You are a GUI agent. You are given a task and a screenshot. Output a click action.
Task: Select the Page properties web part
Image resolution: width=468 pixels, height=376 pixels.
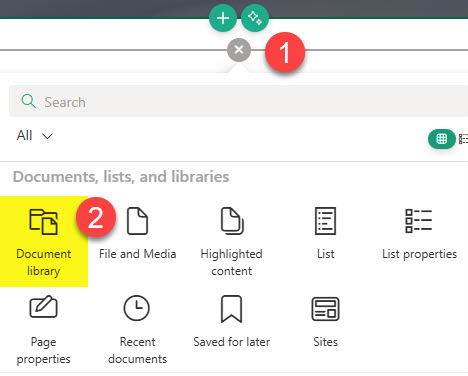point(44,330)
